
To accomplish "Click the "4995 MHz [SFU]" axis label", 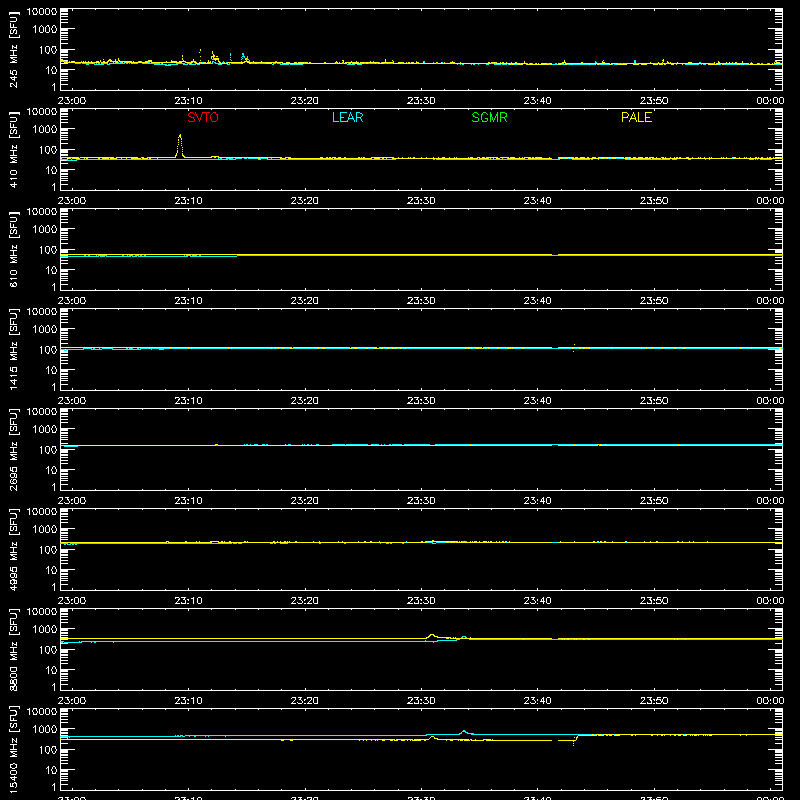I will [13, 549].
